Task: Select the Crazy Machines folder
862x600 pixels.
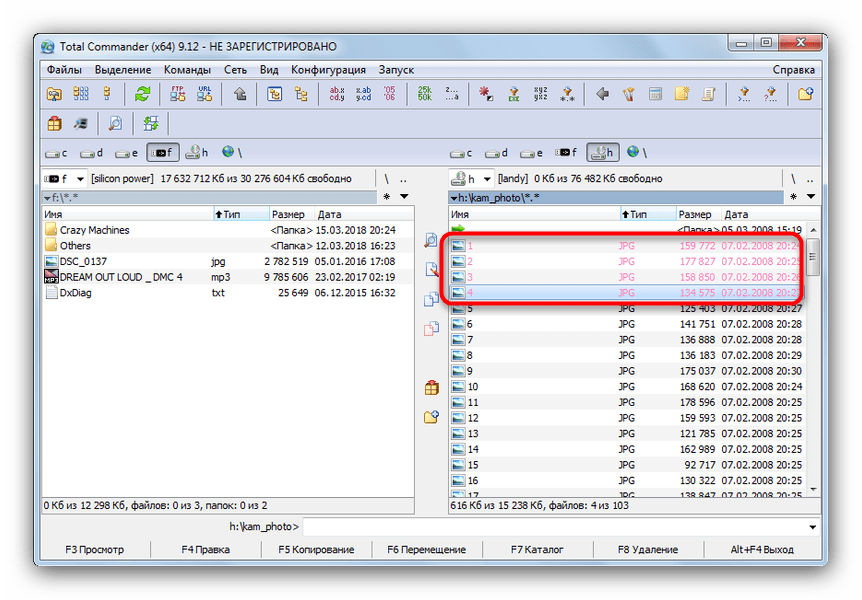Action: 228,230
